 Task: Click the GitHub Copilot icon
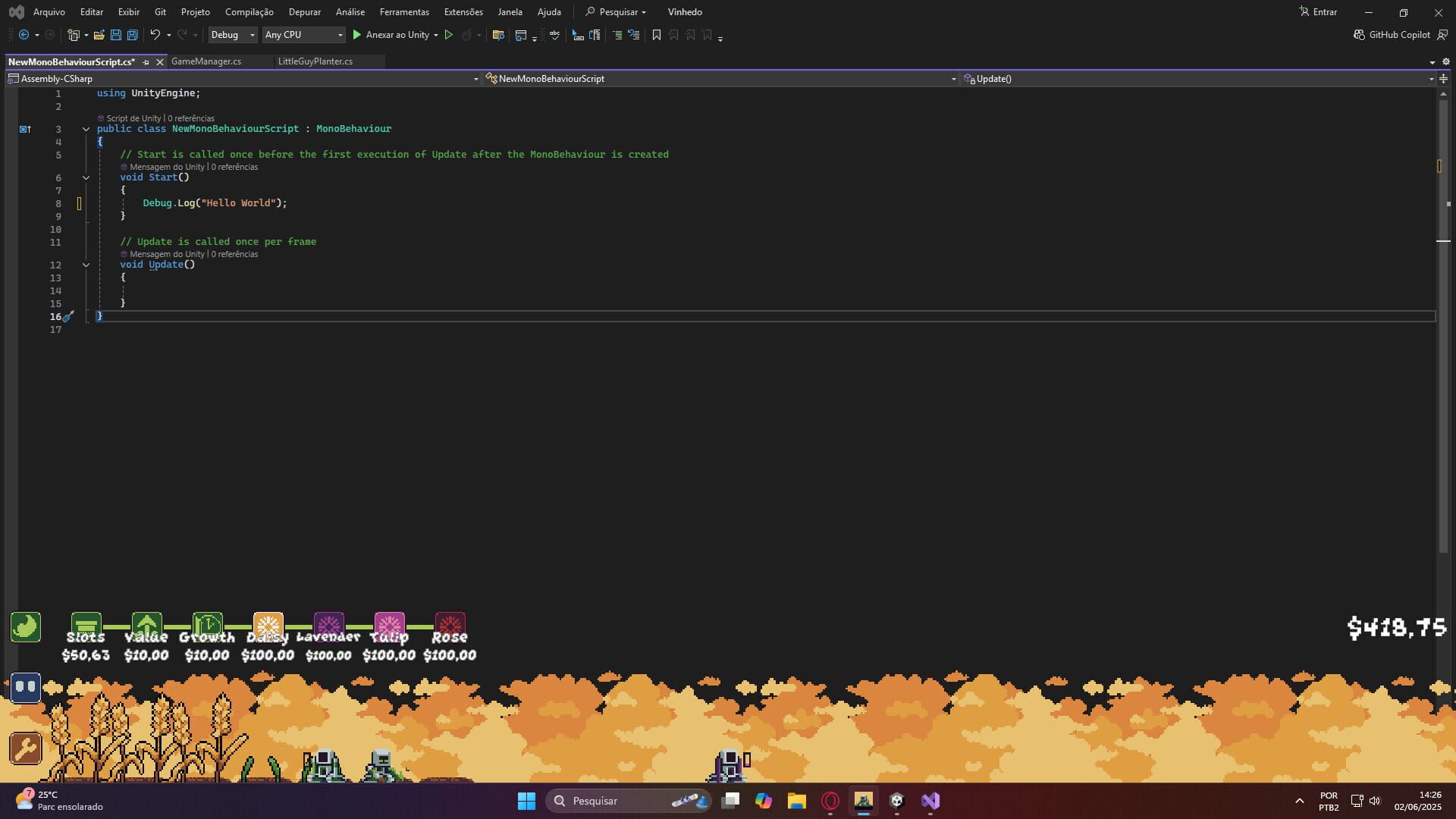(1360, 34)
